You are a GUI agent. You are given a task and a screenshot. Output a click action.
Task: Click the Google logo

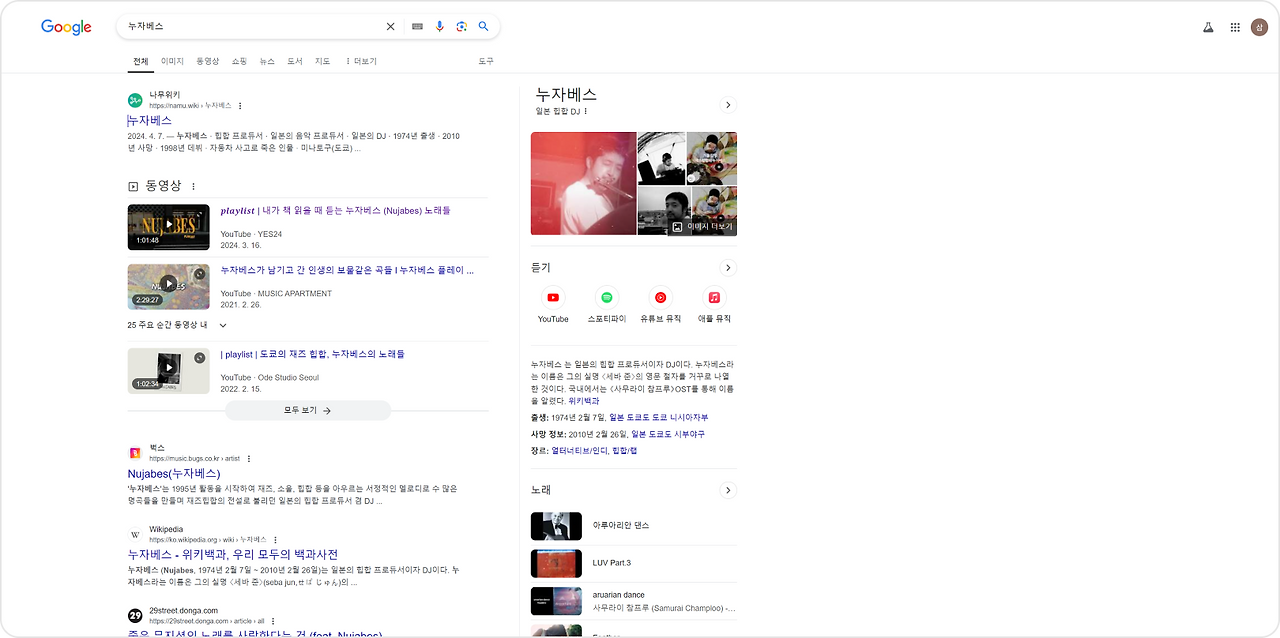[x=66, y=27]
